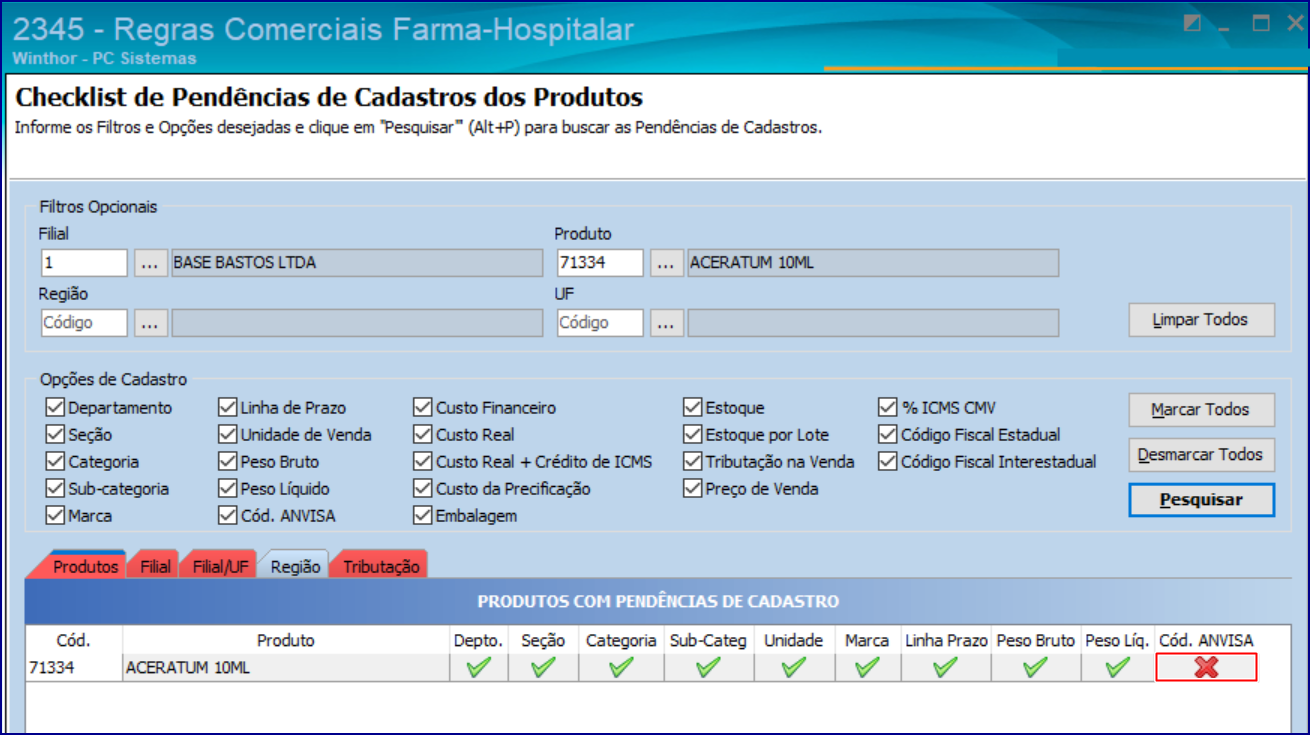Open Produto lookup with ellipsis button
Viewport: 1310px width, 735px height.
(x=666, y=263)
